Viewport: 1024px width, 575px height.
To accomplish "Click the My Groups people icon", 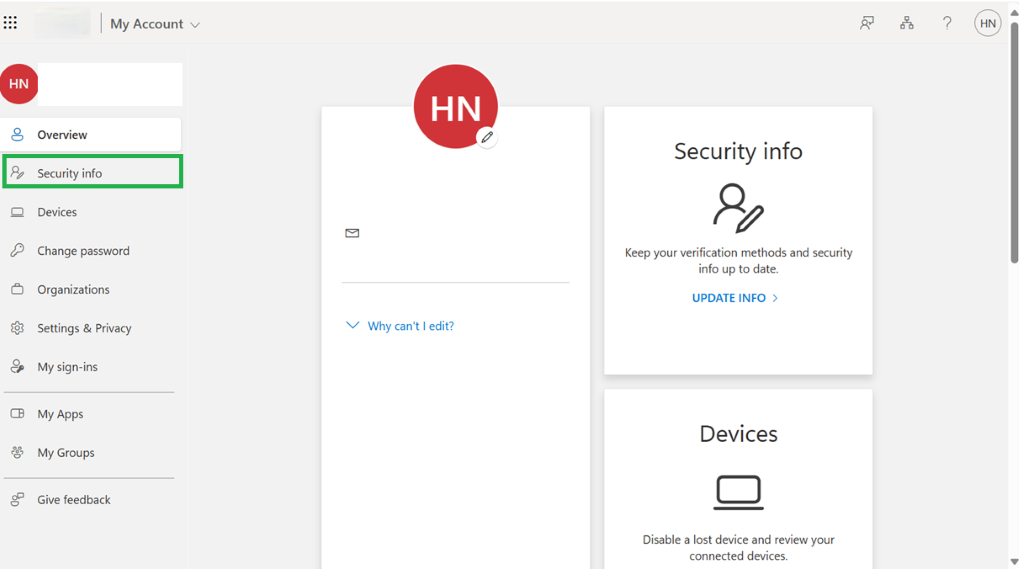I will (18, 452).
